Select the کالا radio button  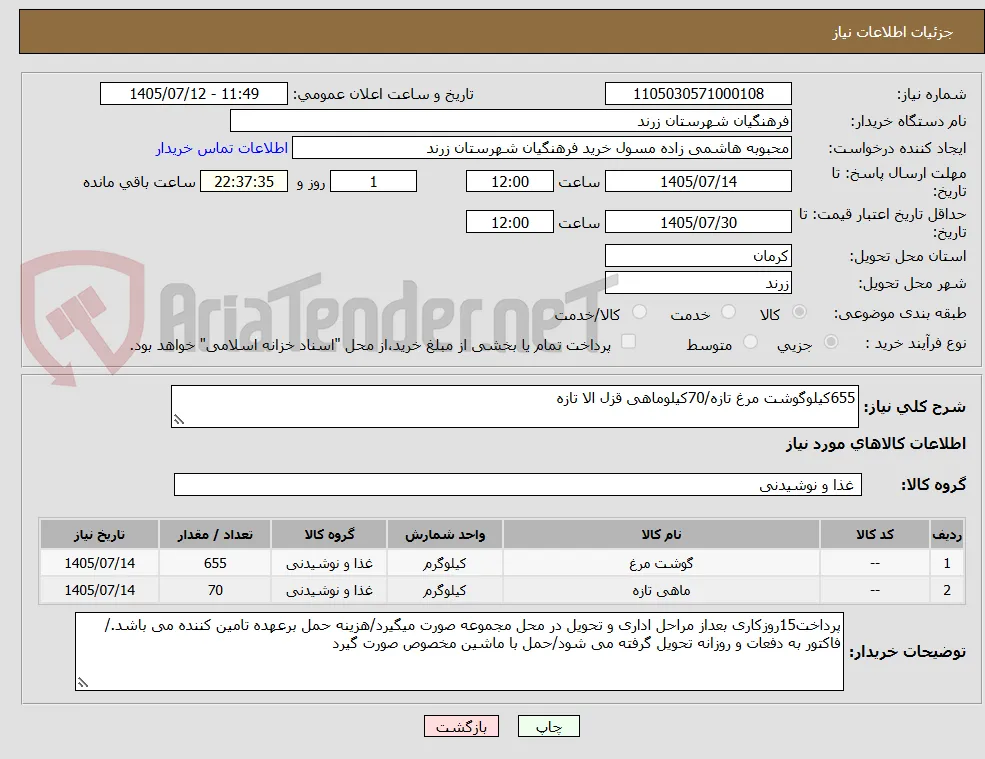[x=800, y=312]
